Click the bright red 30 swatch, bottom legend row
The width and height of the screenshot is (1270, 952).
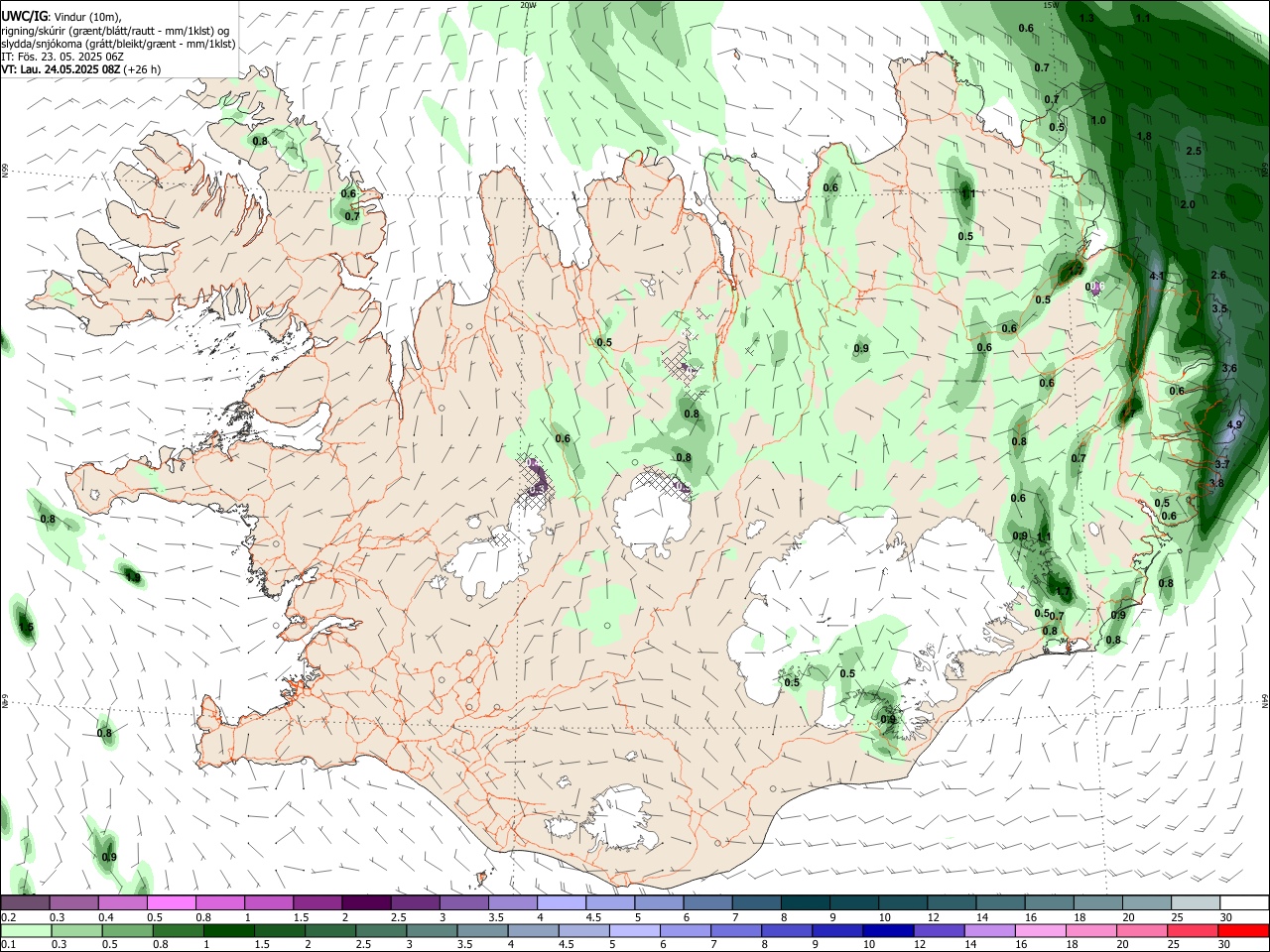tap(1244, 930)
